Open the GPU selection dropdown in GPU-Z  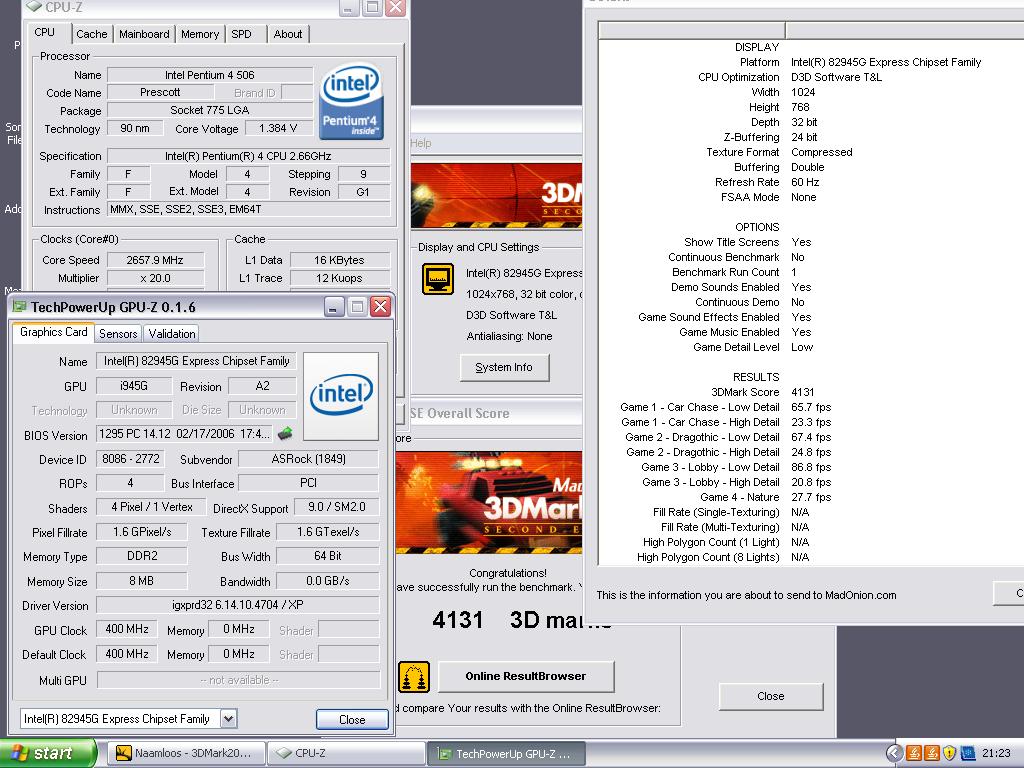click(228, 719)
